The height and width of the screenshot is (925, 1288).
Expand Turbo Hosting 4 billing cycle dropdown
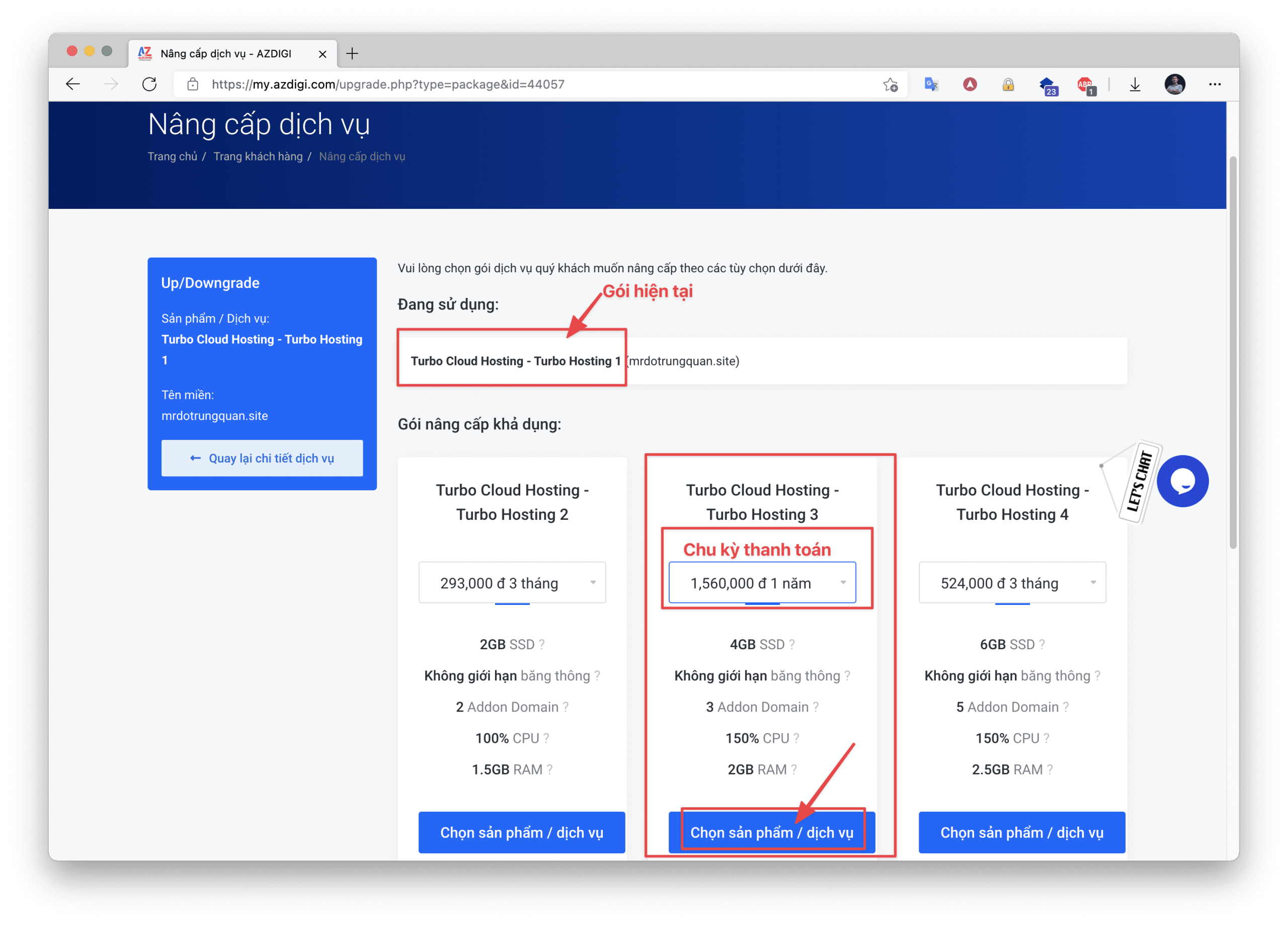click(1012, 583)
